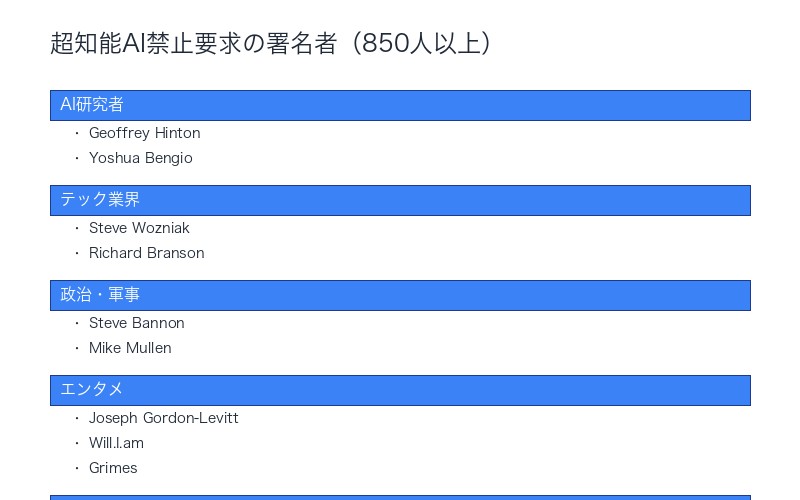Image resolution: width=800 pixels, height=500 pixels.
Task: Select the Joseph Gordon-Levitt entry
Action: coord(163,418)
